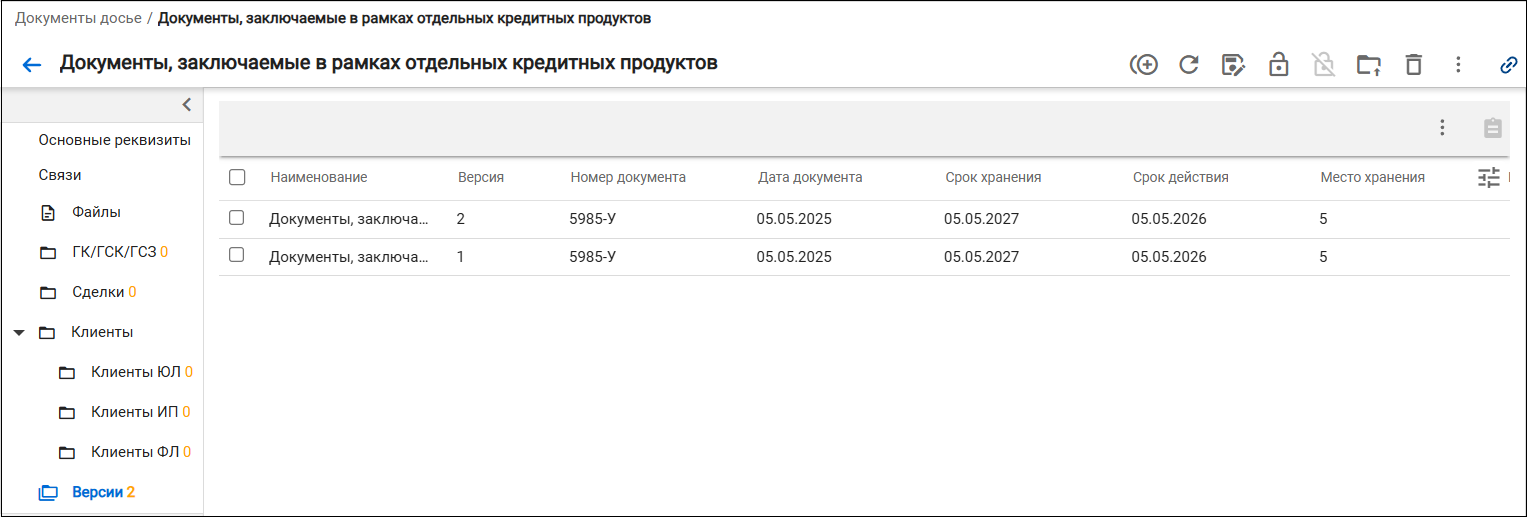Open the table toolbar three-dots menu
Image resolution: width=1527 pixels, height=517 pixels.
tap(1442, 127)
